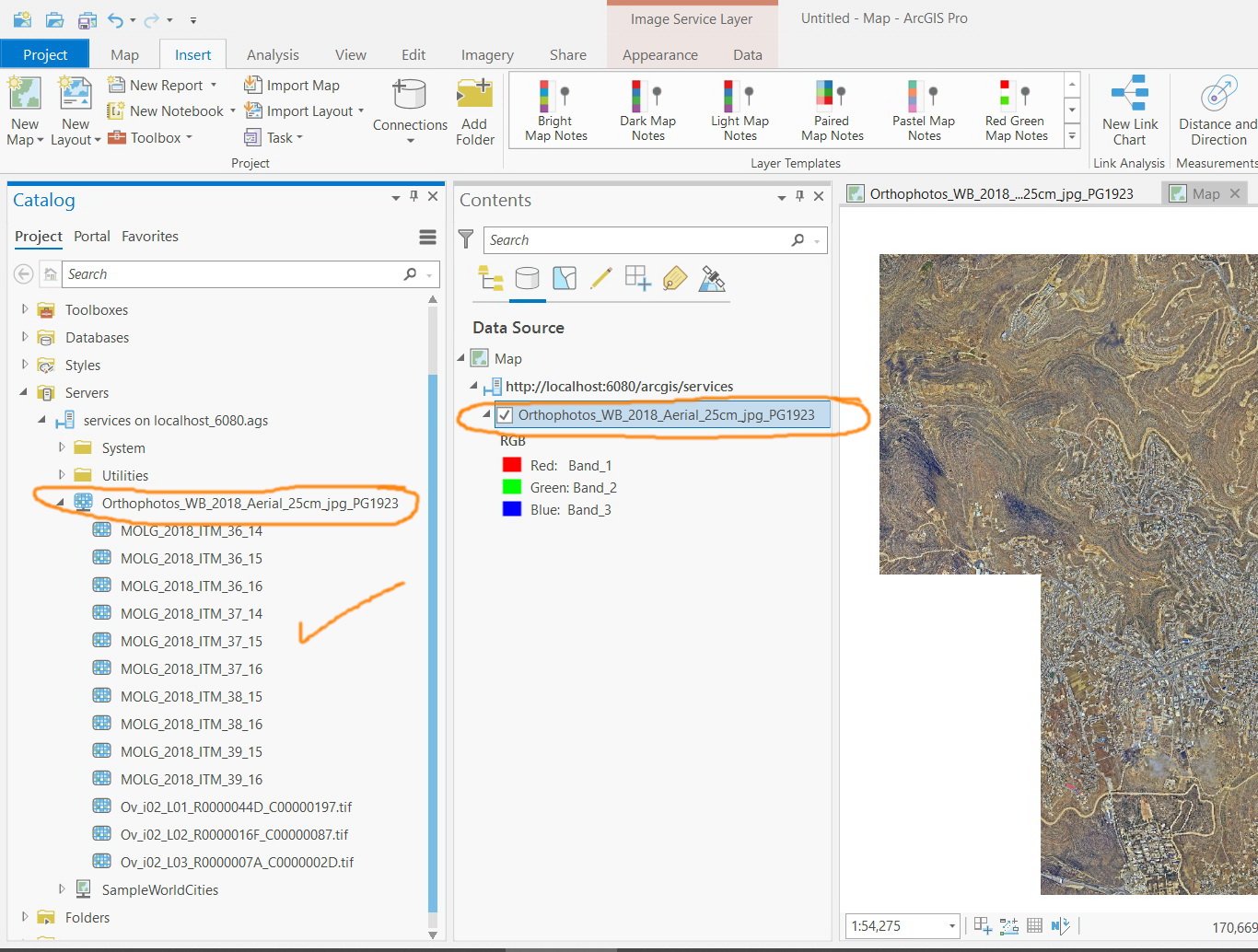The height and width of the screenshot is (952, 1258).
Task: Toggle auto-hide pin on Contents pane
Action: [x=799, y=196]
